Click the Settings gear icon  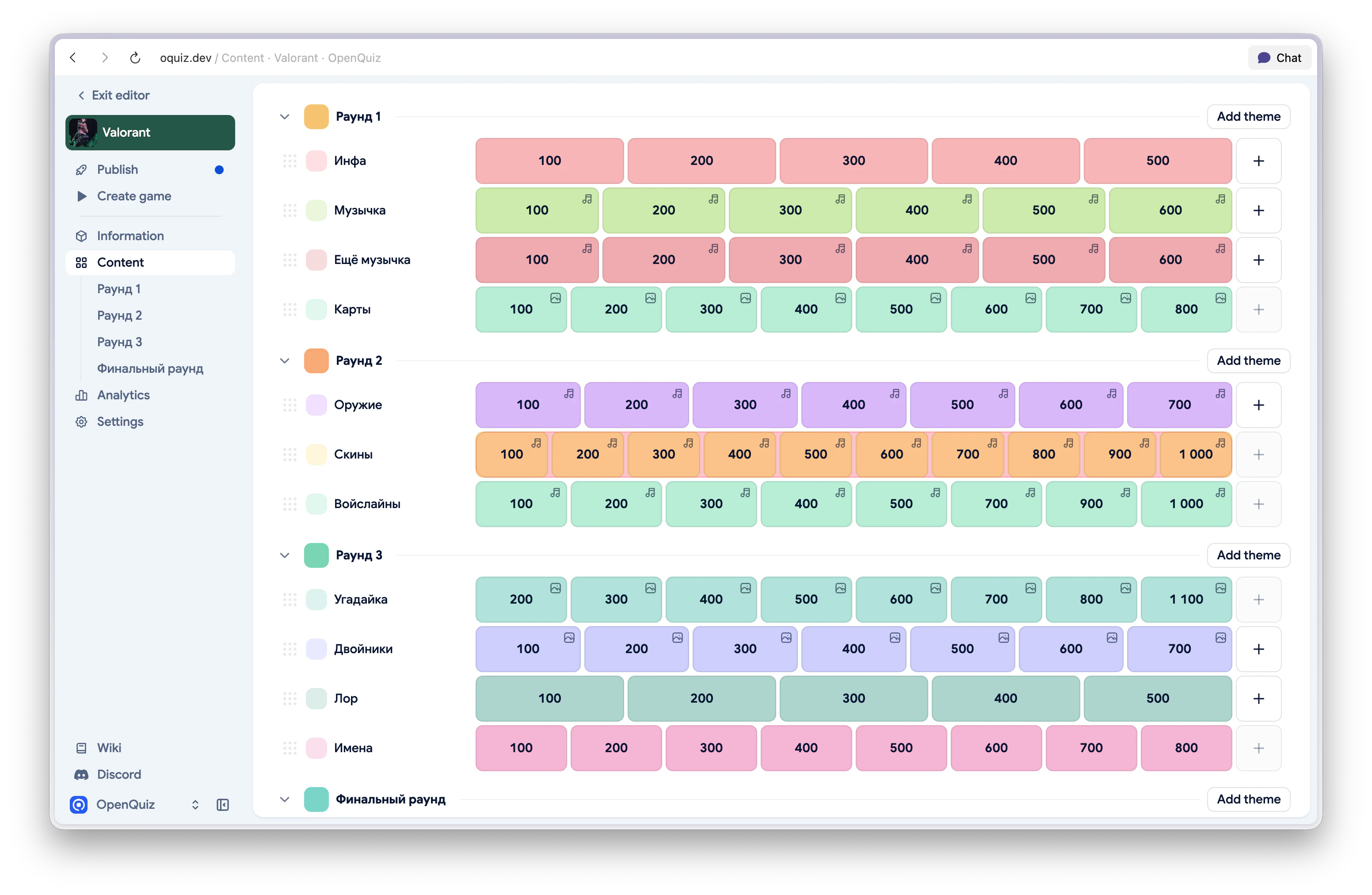81,421
